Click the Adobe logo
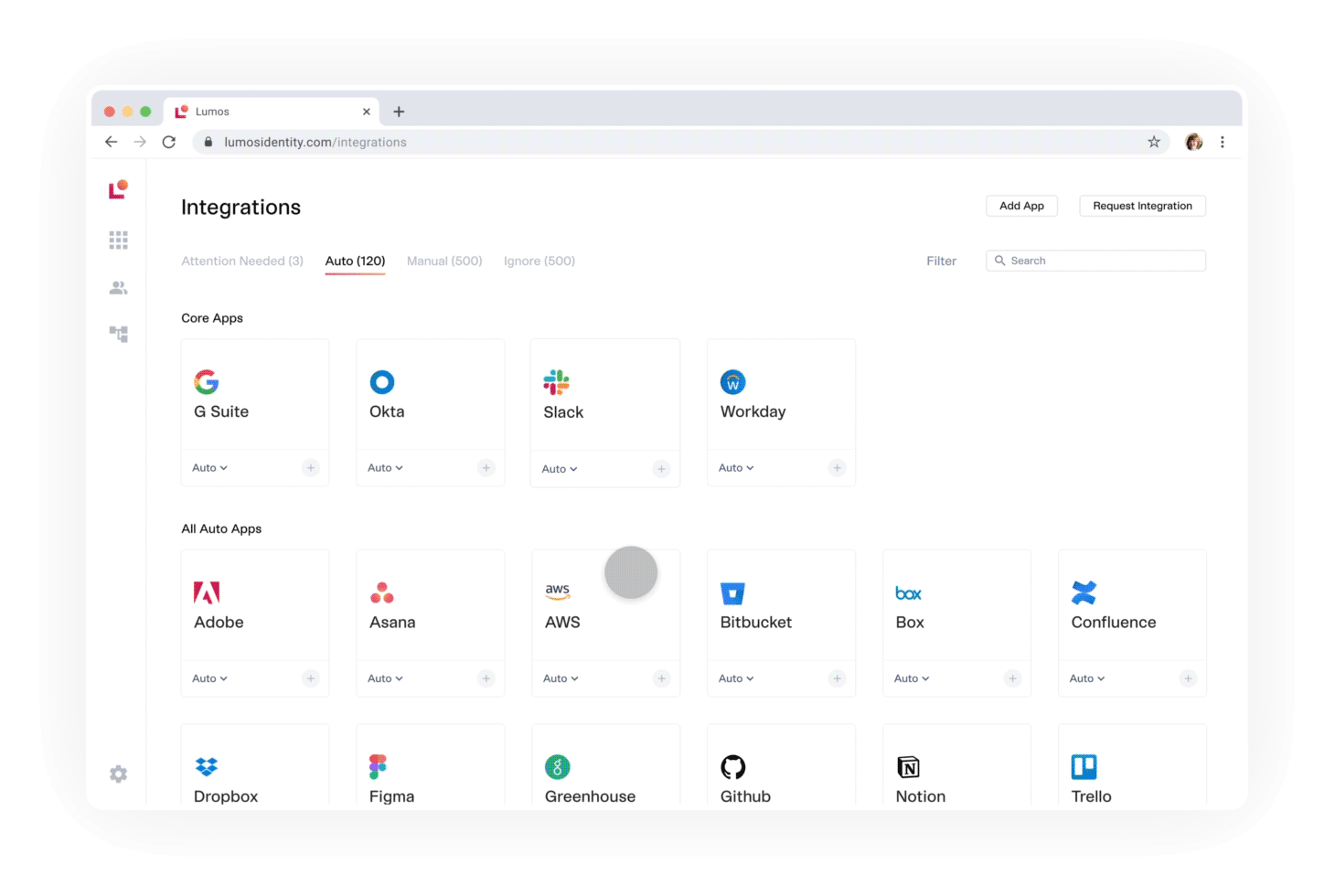Screen dimensions: 1335x896 point(207,592)
